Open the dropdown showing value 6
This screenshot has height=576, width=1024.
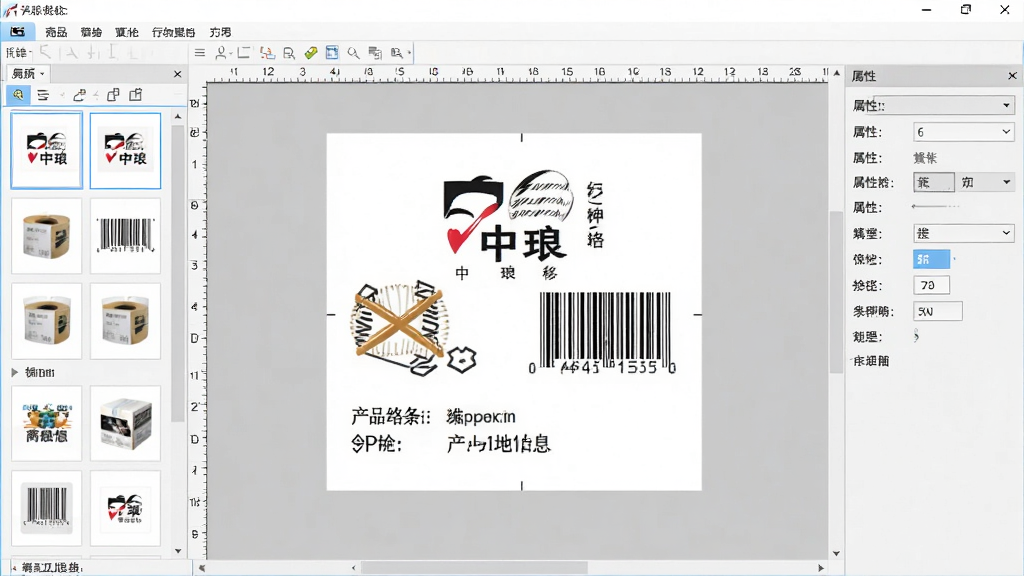[963, 132]
